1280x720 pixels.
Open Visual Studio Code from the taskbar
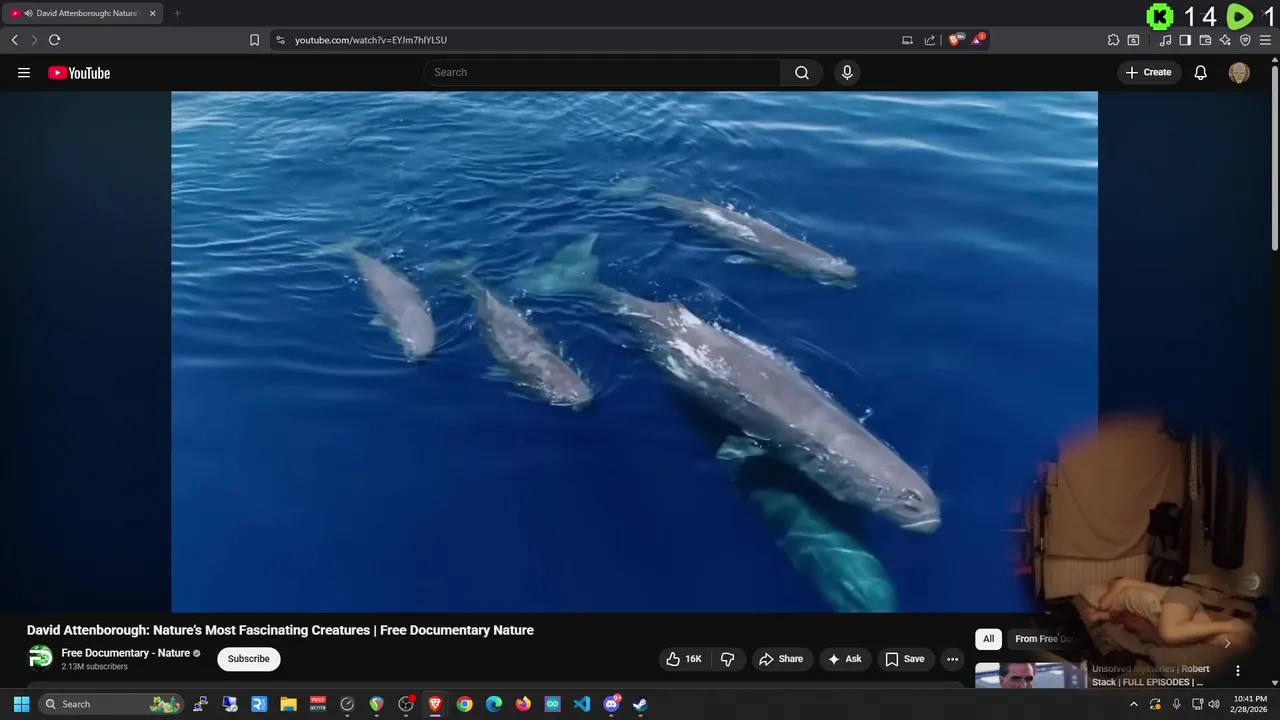tap(582, 704)
